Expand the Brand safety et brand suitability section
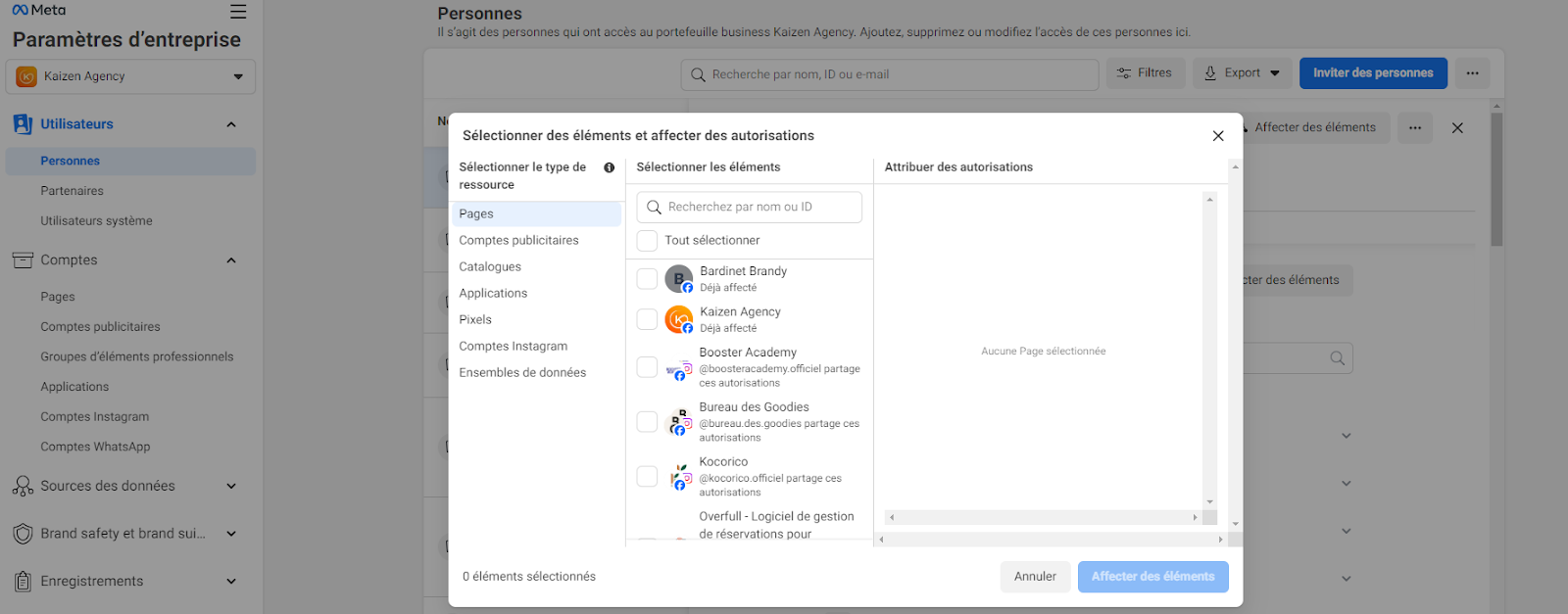The image size is (1568, 614). point(231,534)
